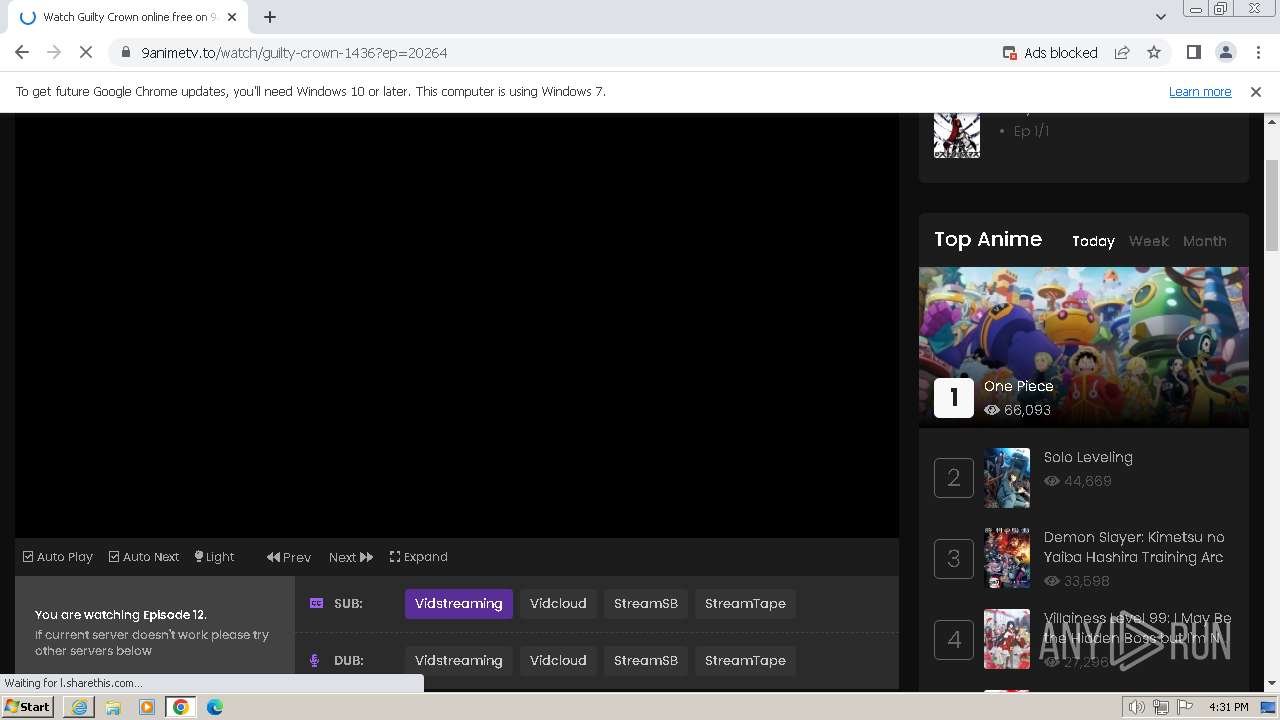Select SUB Vidstreaming server
Screen dimensions: 1280x720
point(459,604)
